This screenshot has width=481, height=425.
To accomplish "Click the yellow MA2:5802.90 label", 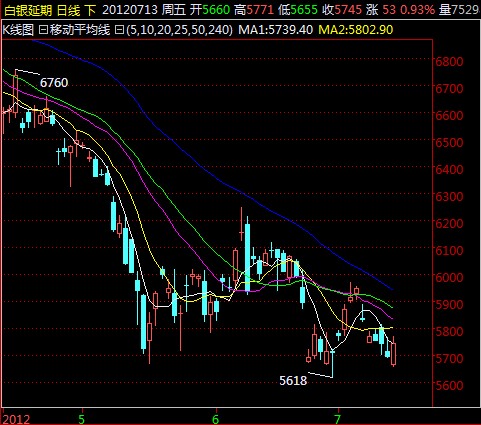I will tap(356, 30).
